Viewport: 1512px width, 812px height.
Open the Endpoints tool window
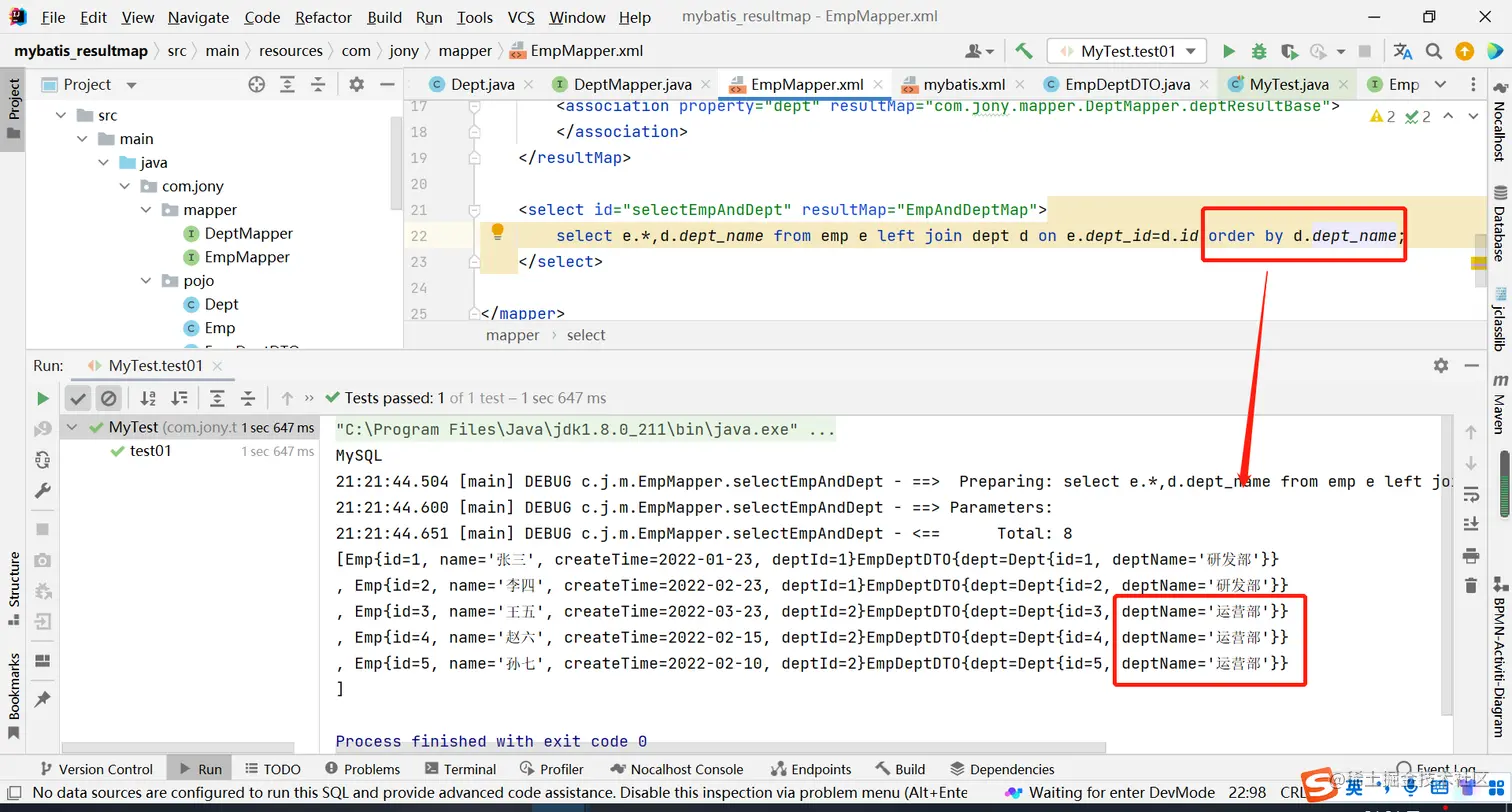[x=813, y=769]
